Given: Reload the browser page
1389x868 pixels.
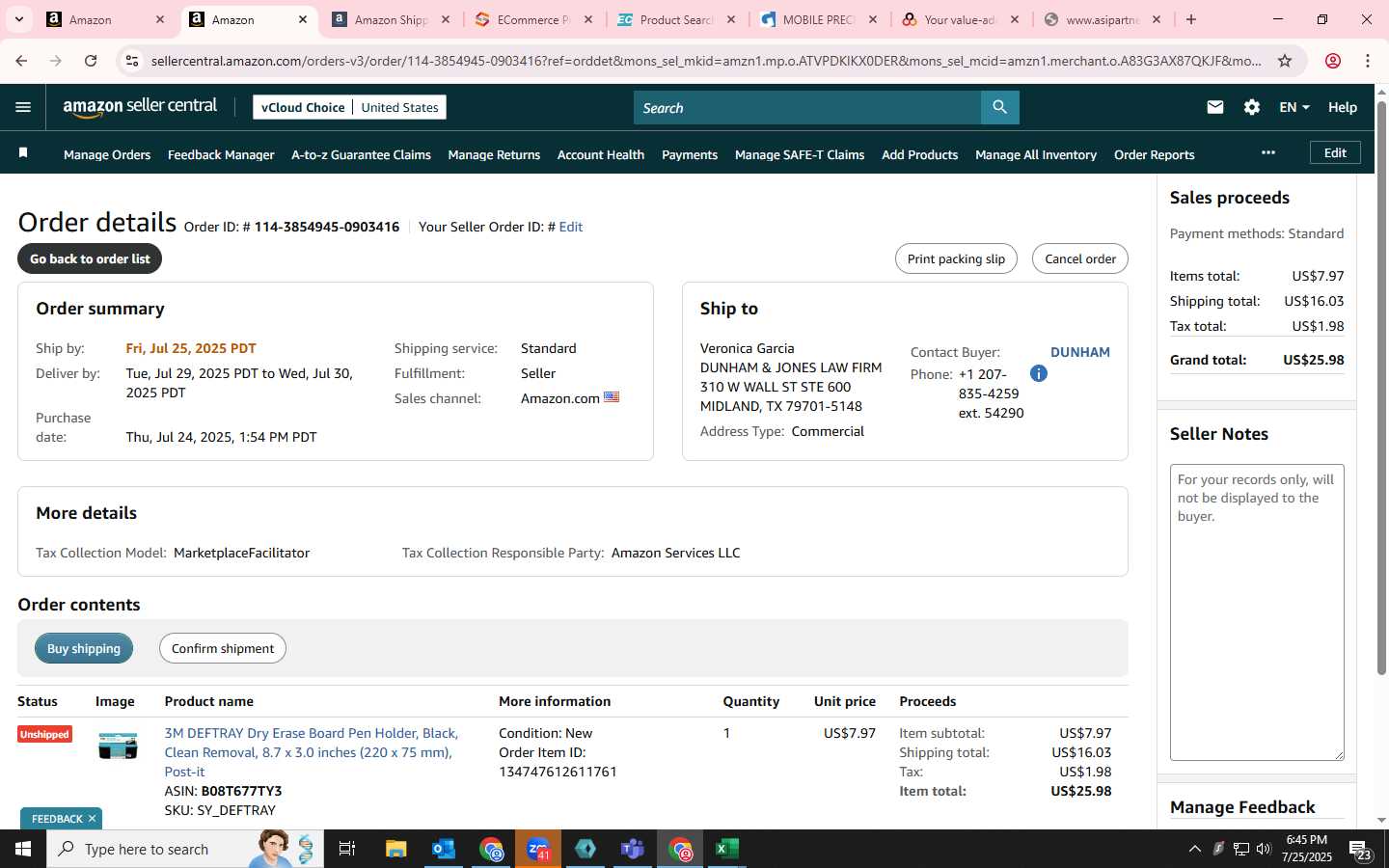Looking at the screenshot, I should coord(91,61).
